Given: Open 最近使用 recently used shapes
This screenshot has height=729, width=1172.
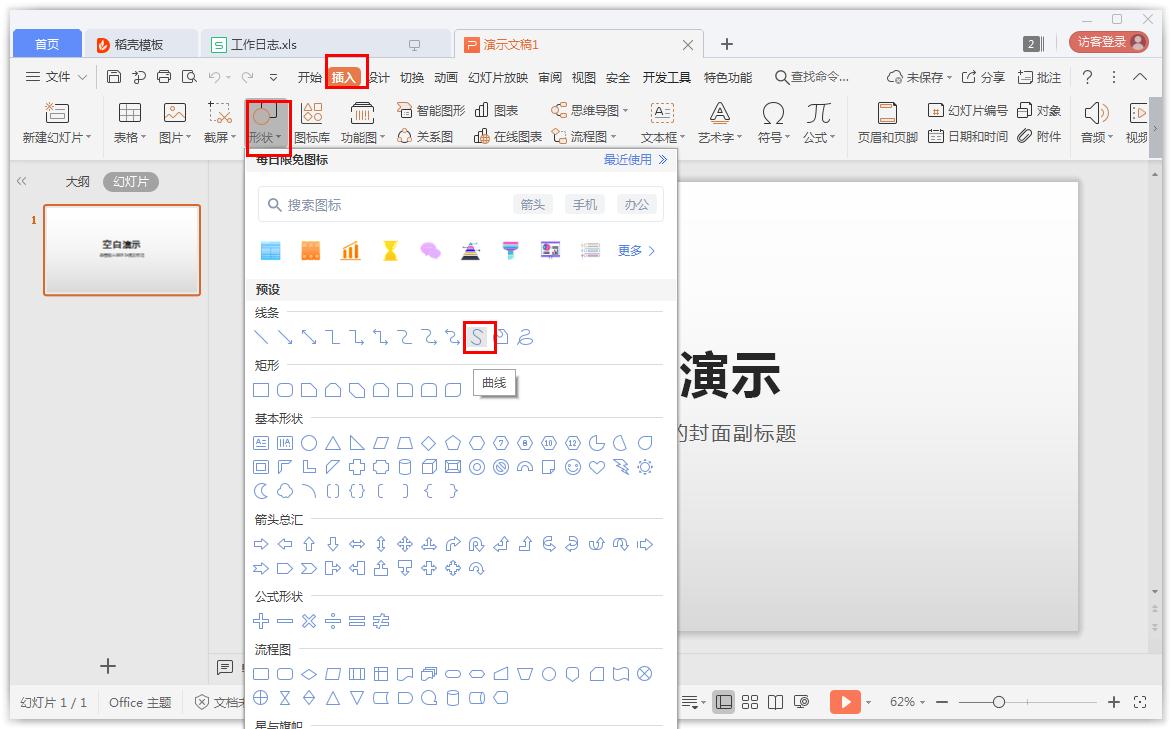Looking at the screenshot, I should tap(630, 158).
